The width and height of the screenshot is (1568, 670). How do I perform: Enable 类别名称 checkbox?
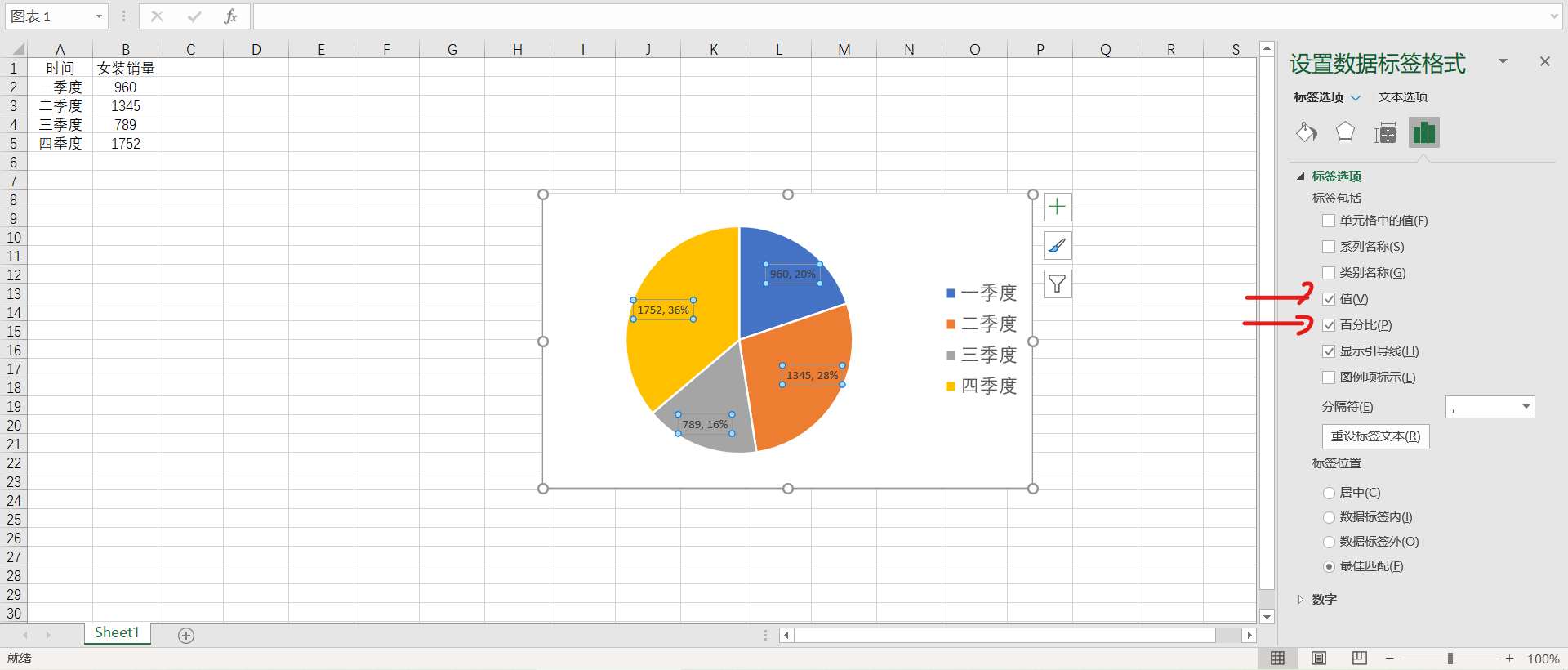pos(1329,273)
